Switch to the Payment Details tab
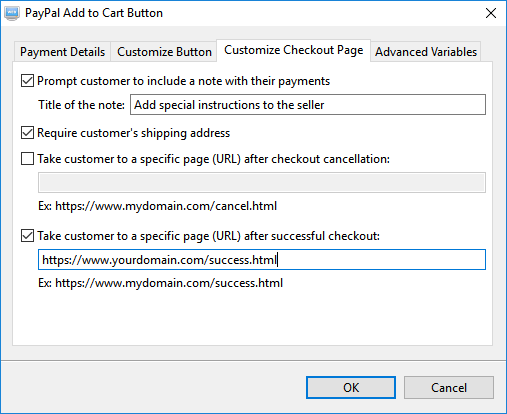The image size is (507, 414). (x=62, y=52)
